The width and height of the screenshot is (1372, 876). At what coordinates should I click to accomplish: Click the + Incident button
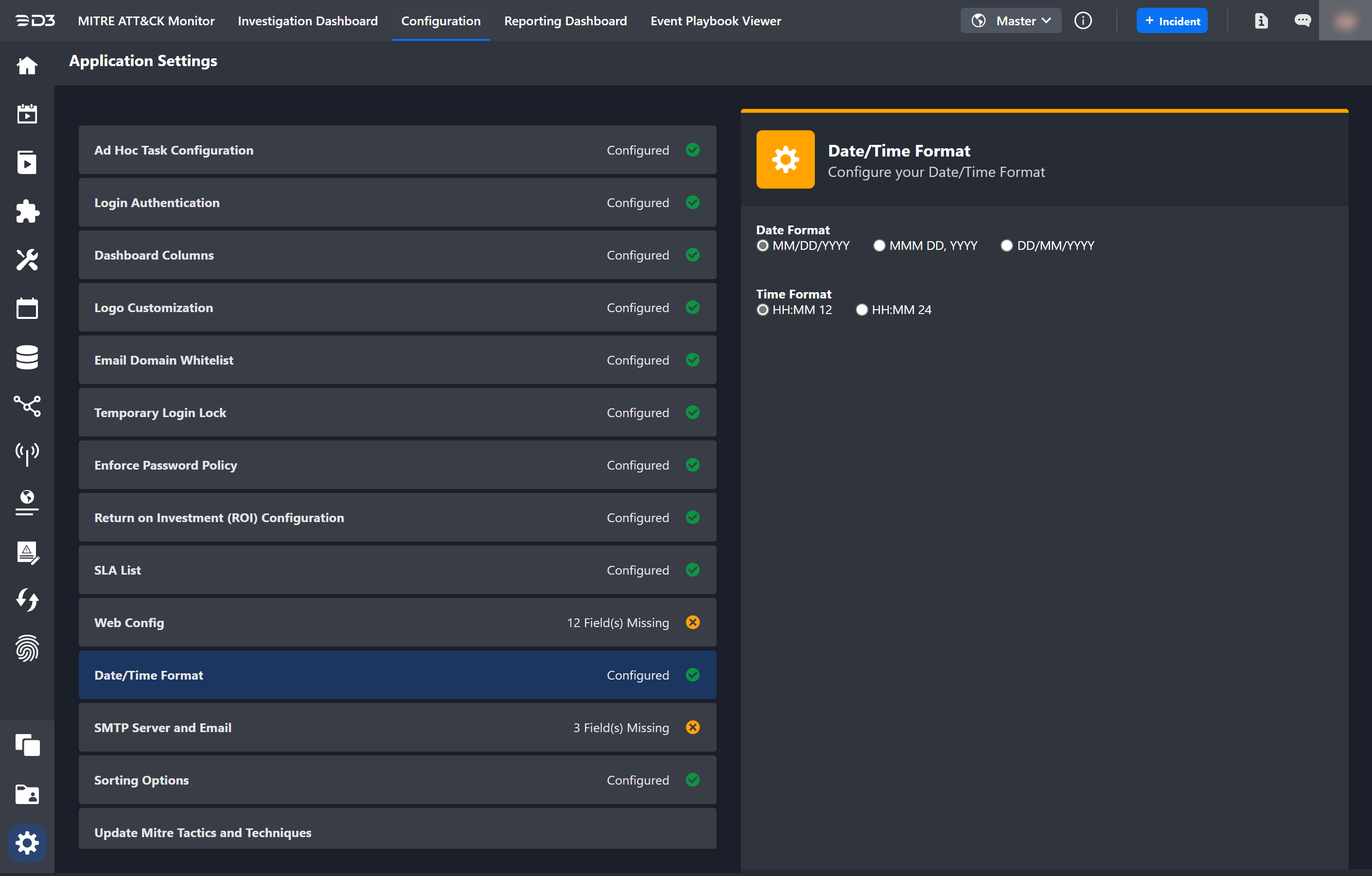tap(1171, 21)
